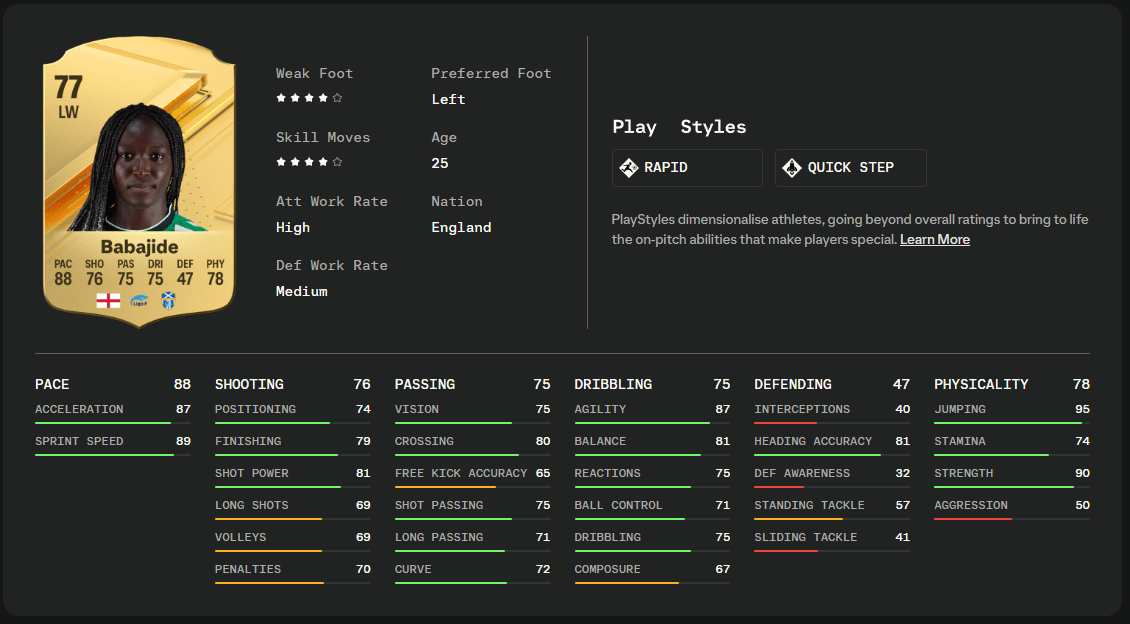Open the Learn More link
1130x624 pixels.
pyautogui.click(x=935, y=240)
